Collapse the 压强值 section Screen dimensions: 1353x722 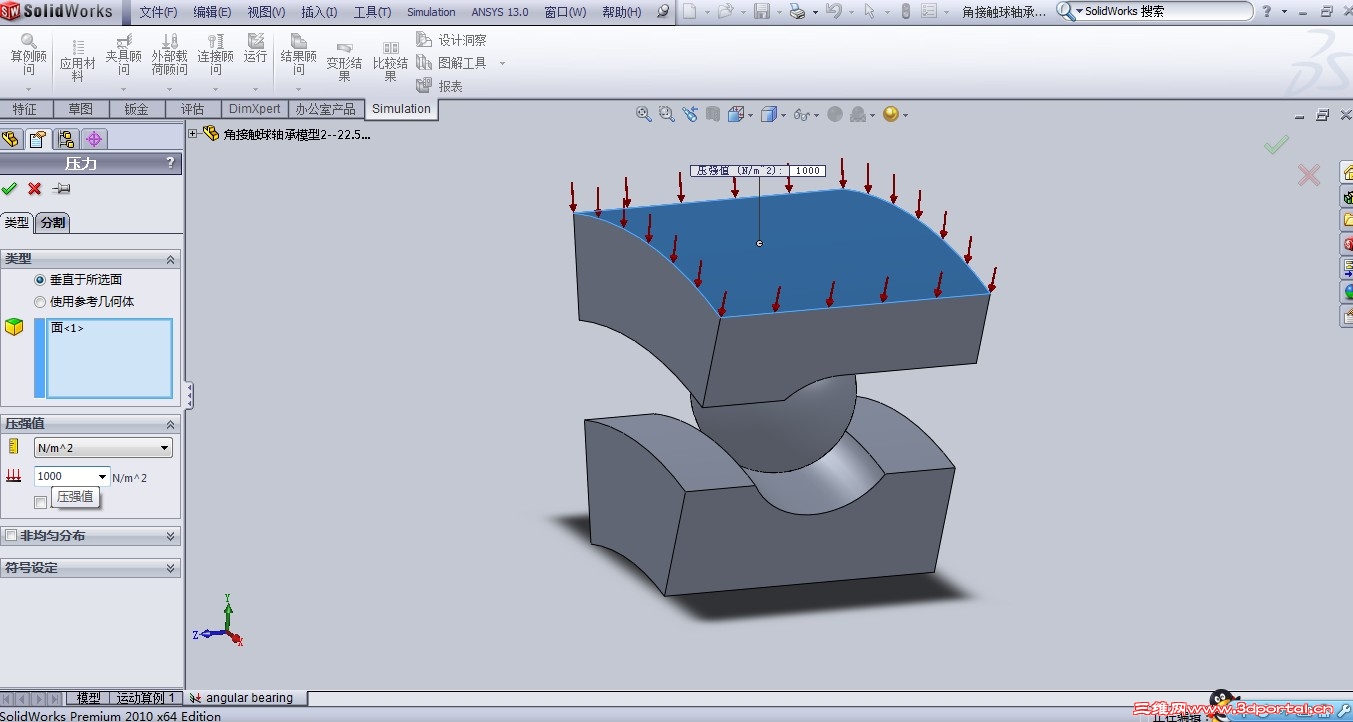170,424
